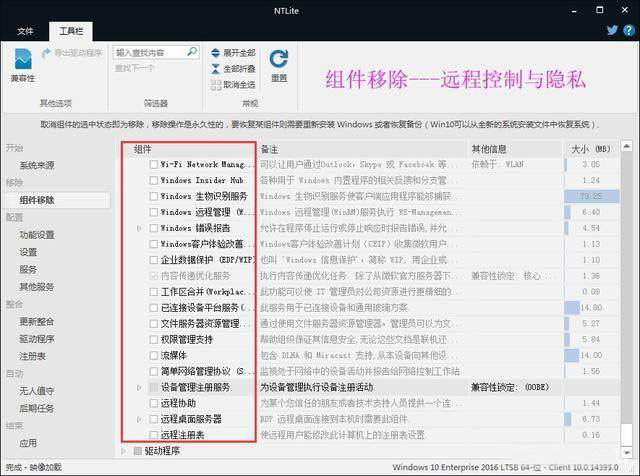Select size value 79.25 cell

591,196
